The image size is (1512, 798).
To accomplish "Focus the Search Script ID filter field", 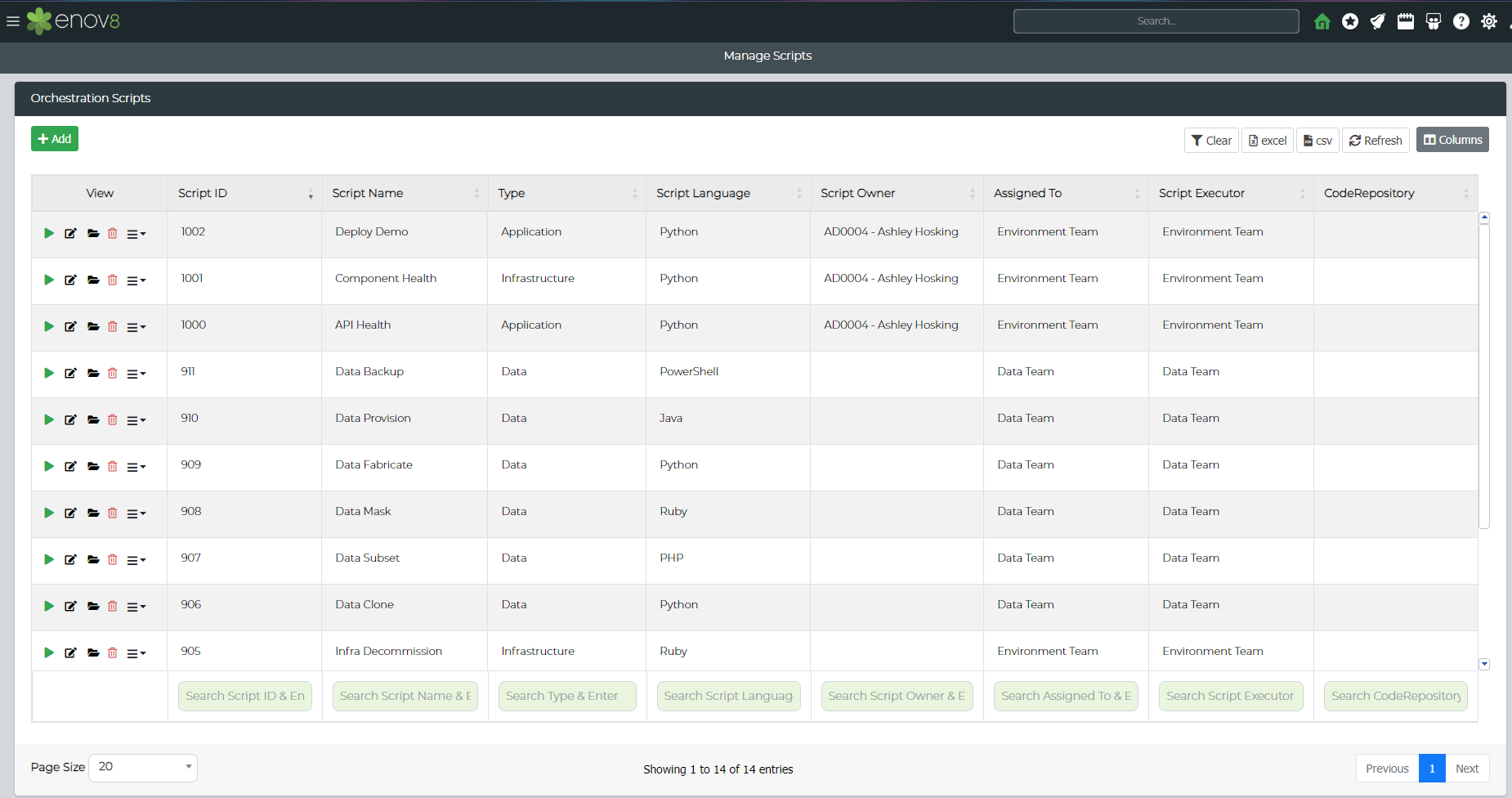I will (x=245, y=696).
